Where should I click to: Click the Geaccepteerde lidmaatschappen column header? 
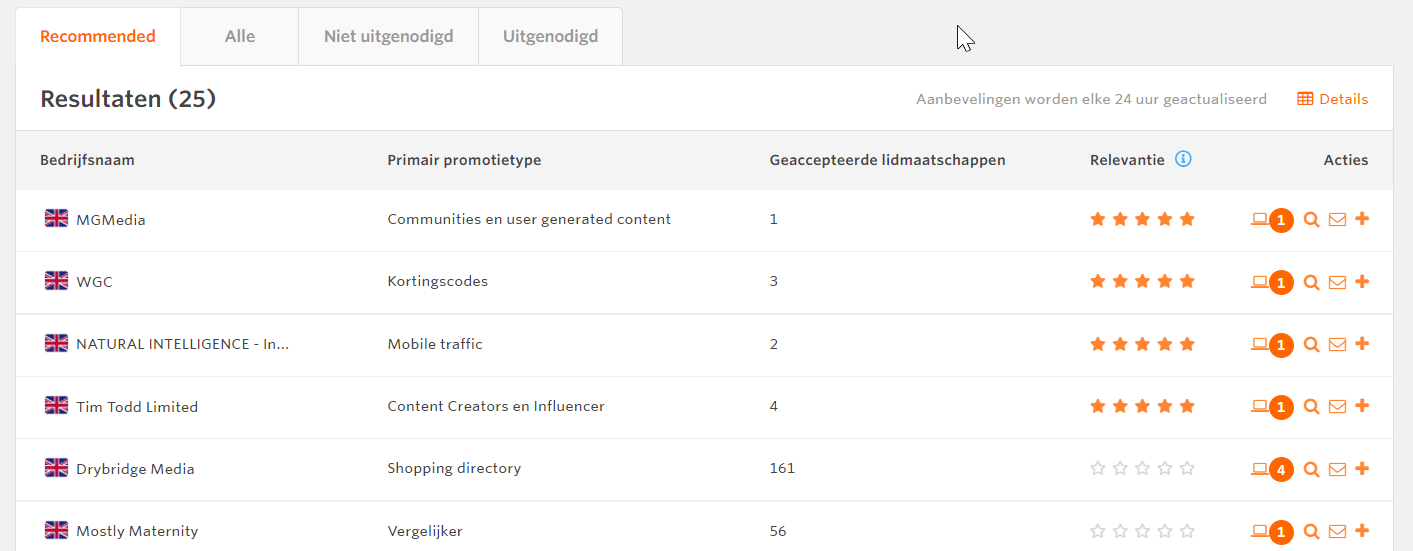coord(887,160)
